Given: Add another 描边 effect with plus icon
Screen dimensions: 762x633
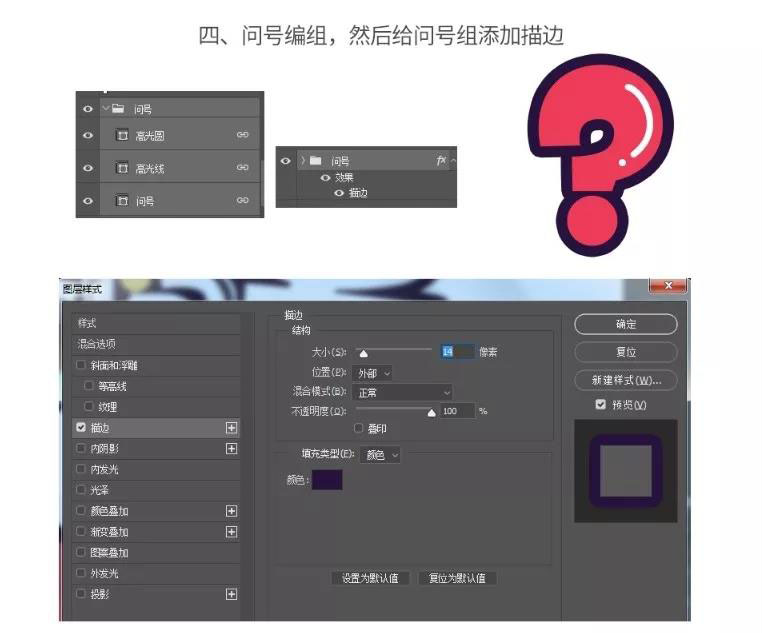Looking at the screenshot, I should pos(231,428).
